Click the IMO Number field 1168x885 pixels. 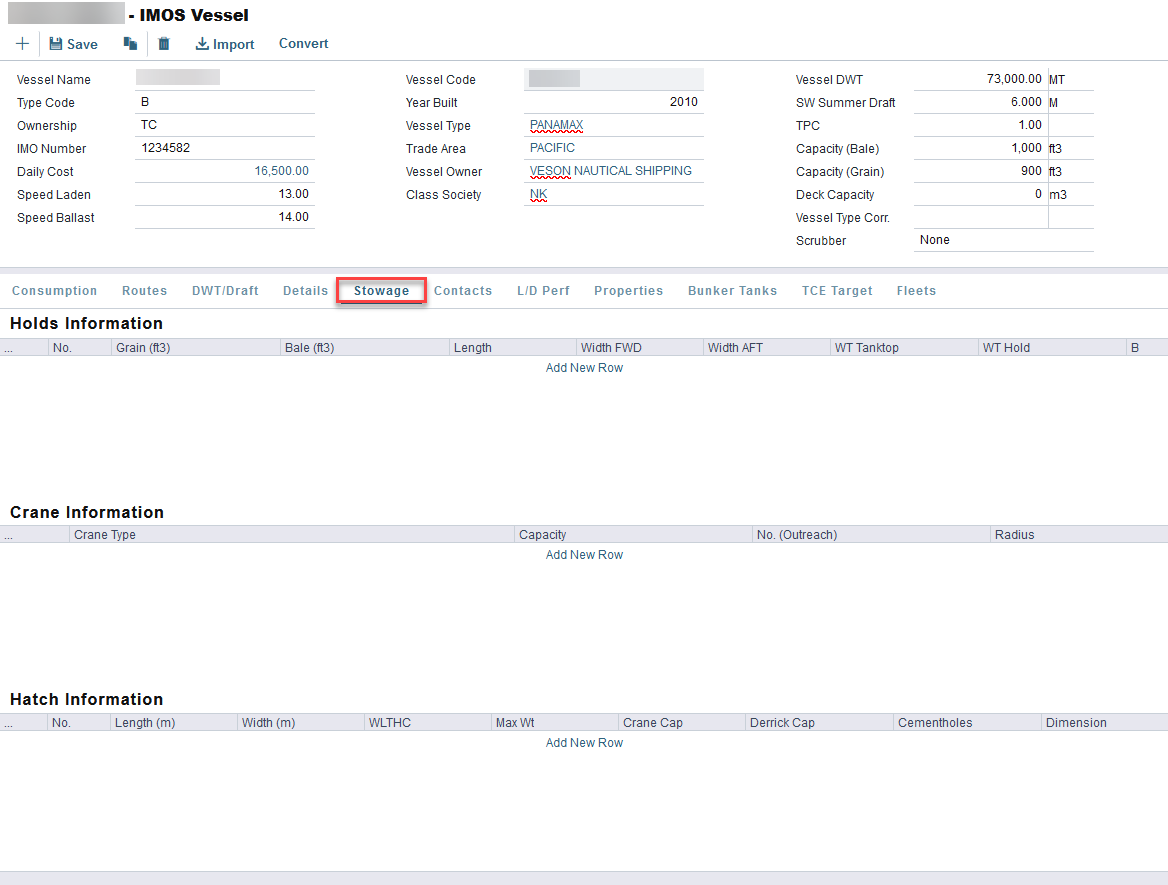pos(225,149)
